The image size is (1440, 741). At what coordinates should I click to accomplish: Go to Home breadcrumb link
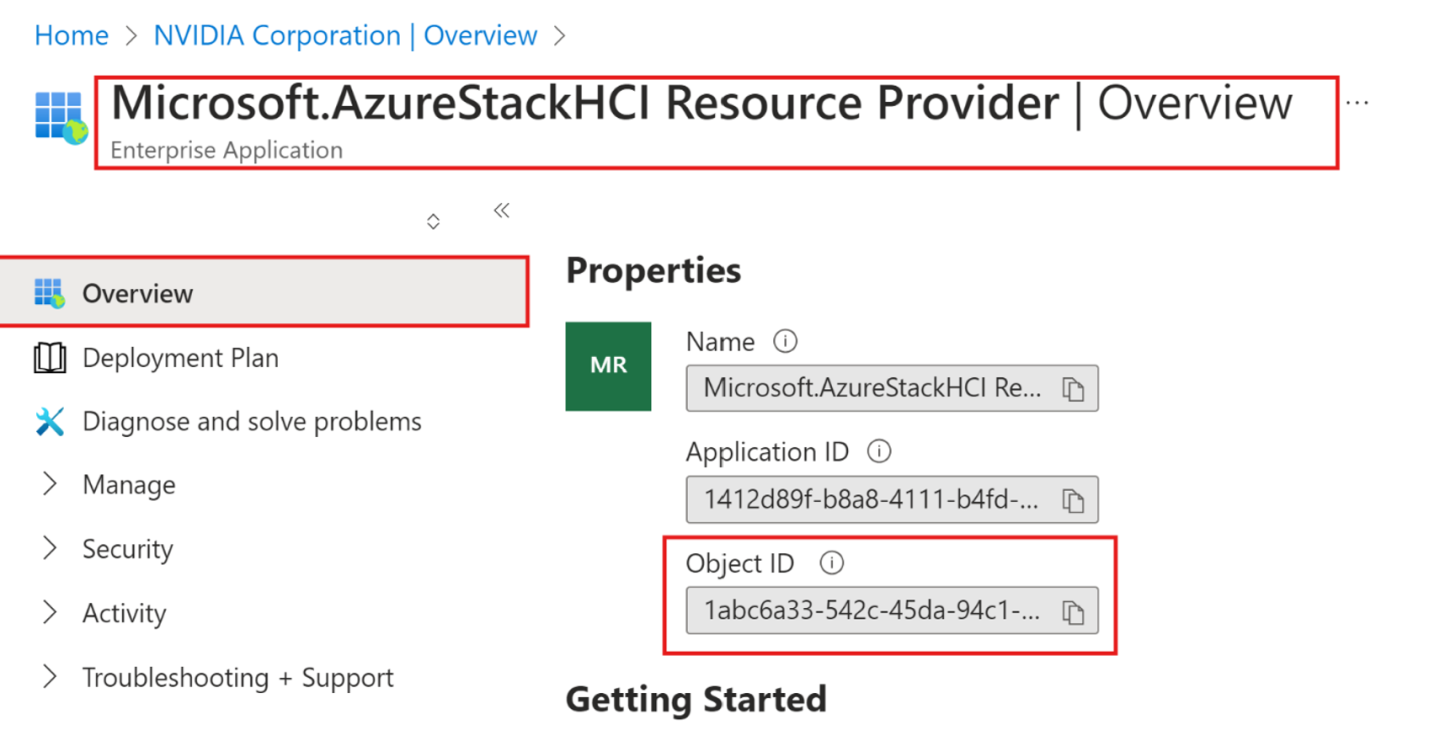pyautogui.click(x=71, y=36)
